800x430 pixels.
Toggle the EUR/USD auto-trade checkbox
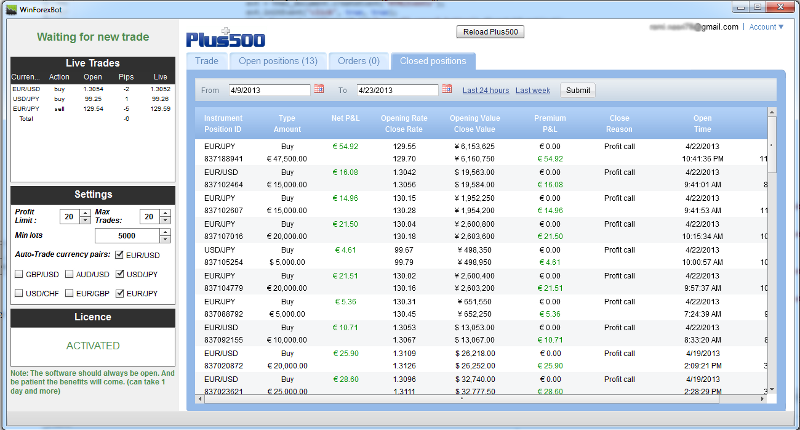point(119,255)
